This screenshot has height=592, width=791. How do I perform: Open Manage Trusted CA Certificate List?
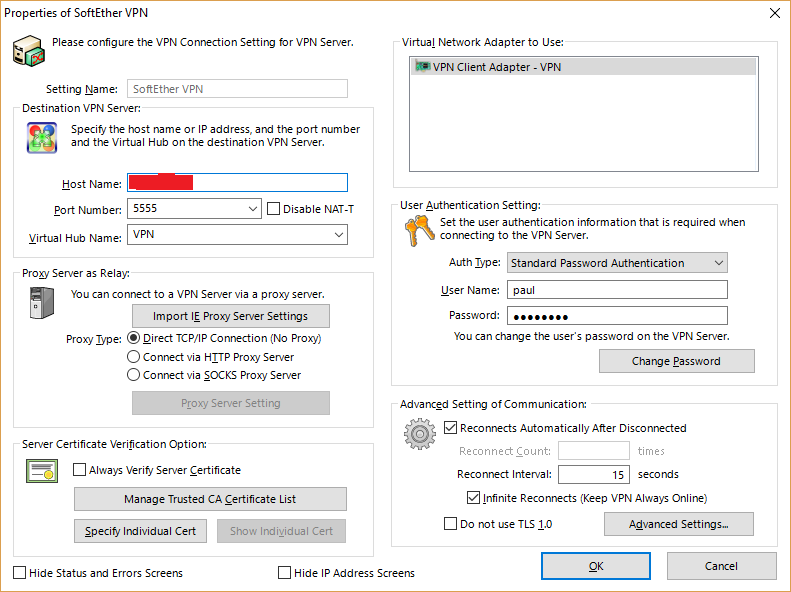click(x=210, y=499)
